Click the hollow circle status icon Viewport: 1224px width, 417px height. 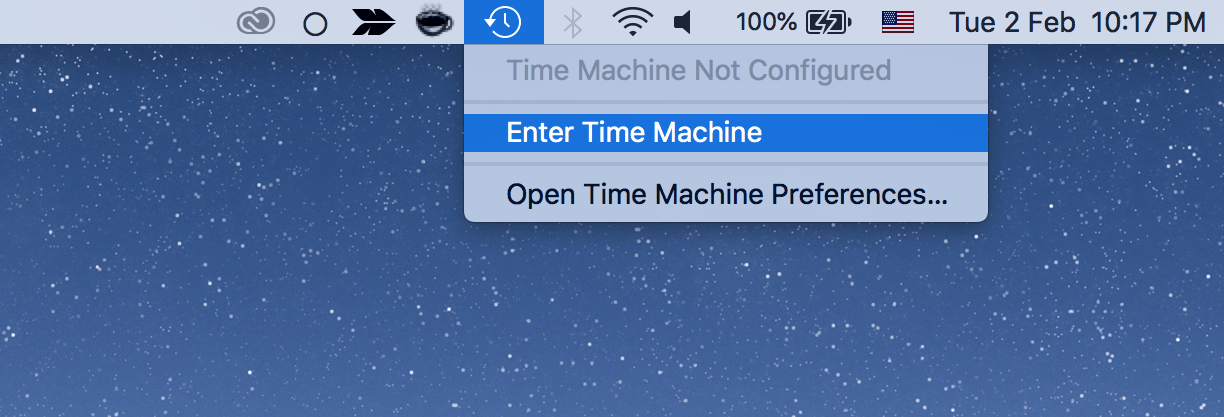tap(315, 24)
